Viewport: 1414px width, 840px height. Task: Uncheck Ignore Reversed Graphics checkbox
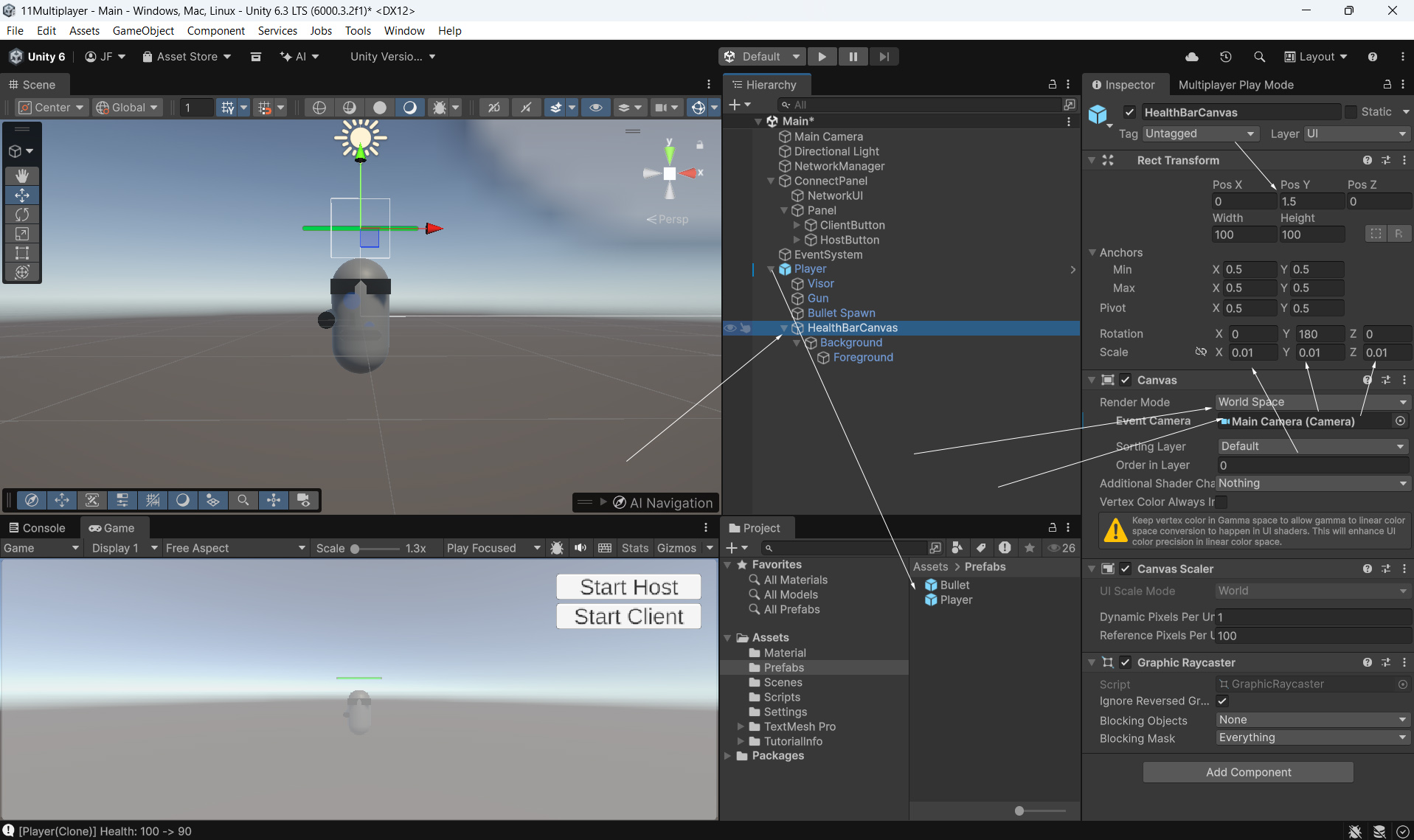[1222, 701]
